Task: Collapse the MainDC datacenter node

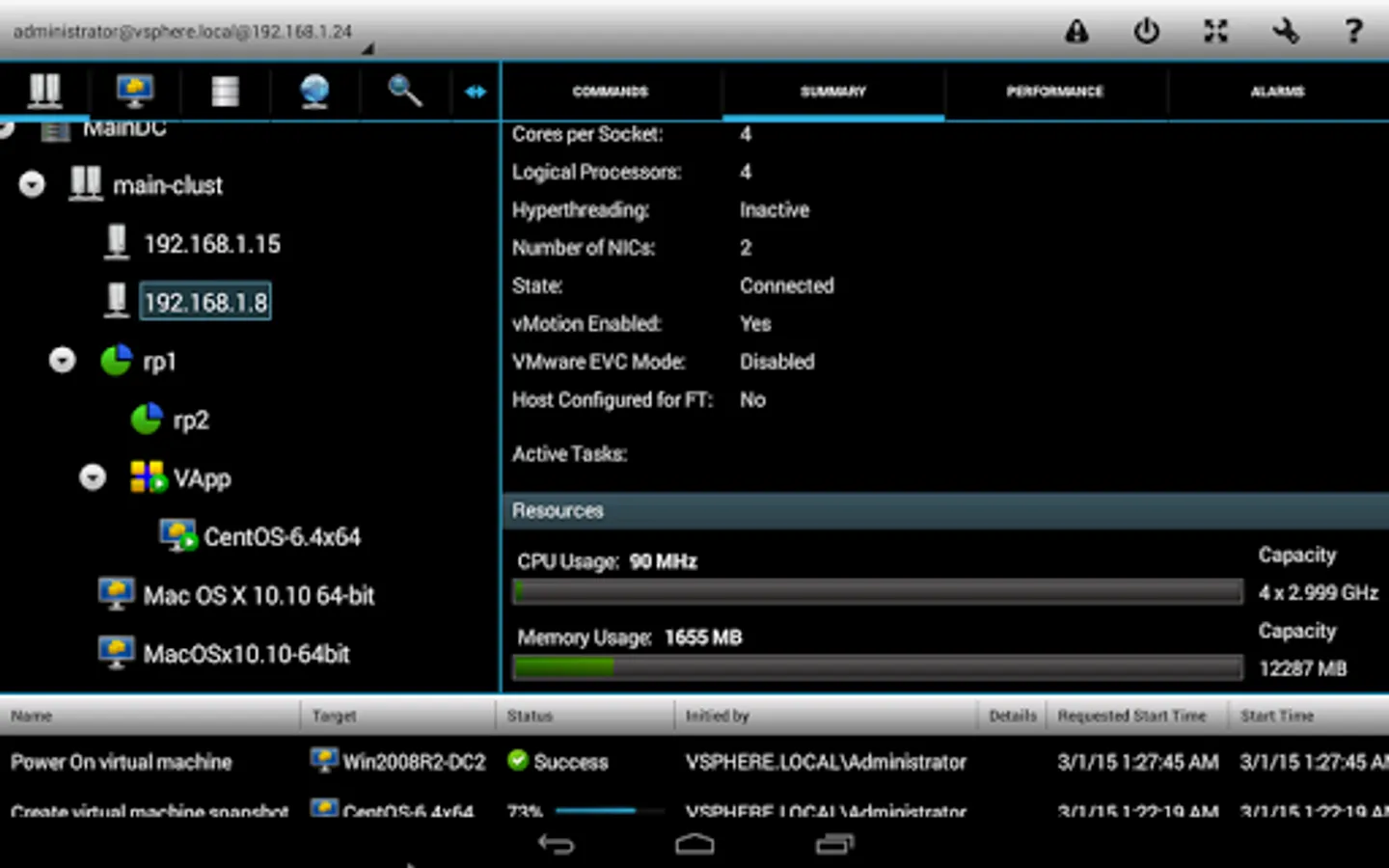Action: pos(7,129)
